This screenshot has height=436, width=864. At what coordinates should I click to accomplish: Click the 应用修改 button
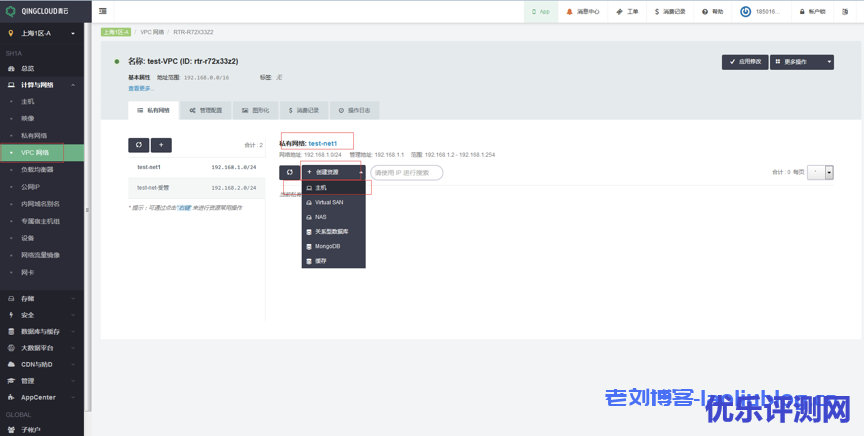pos(745,62)
